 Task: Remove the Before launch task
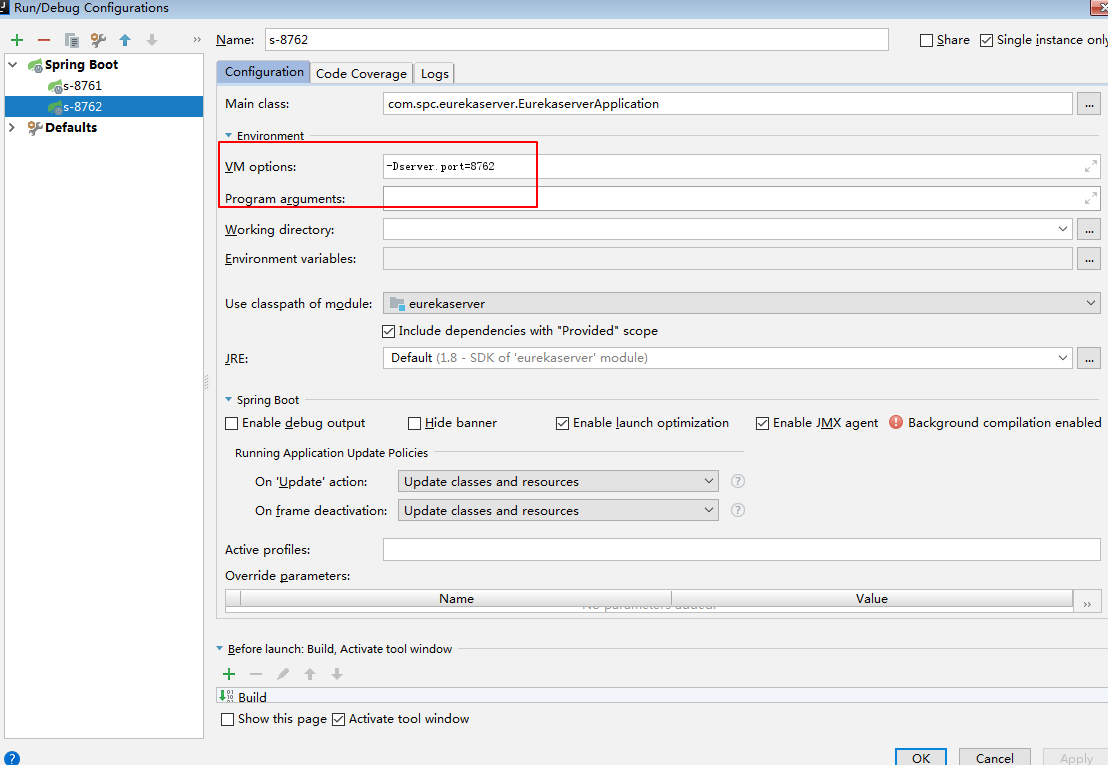[256, 674]
